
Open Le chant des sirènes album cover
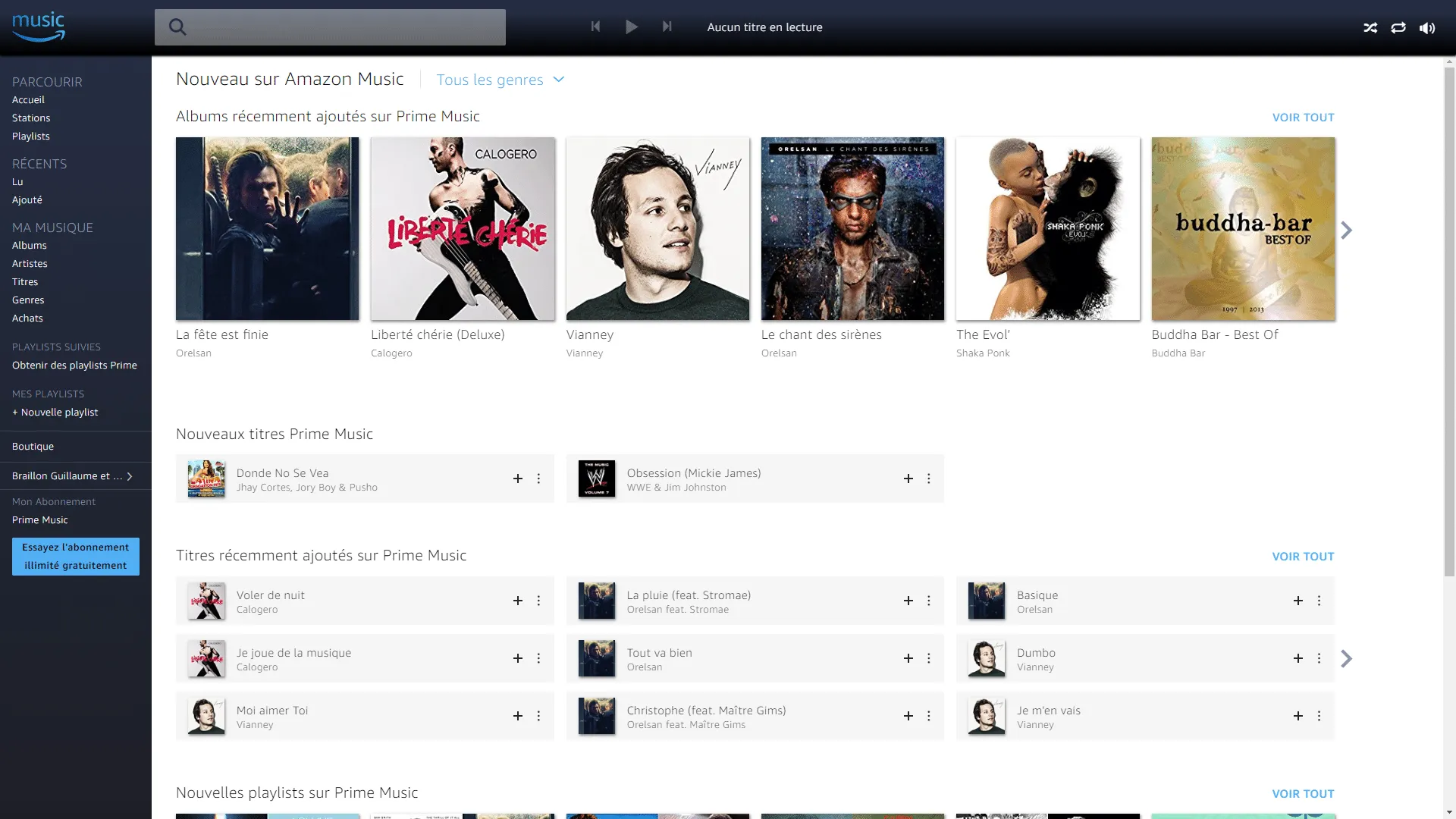[x=853, y=228]
